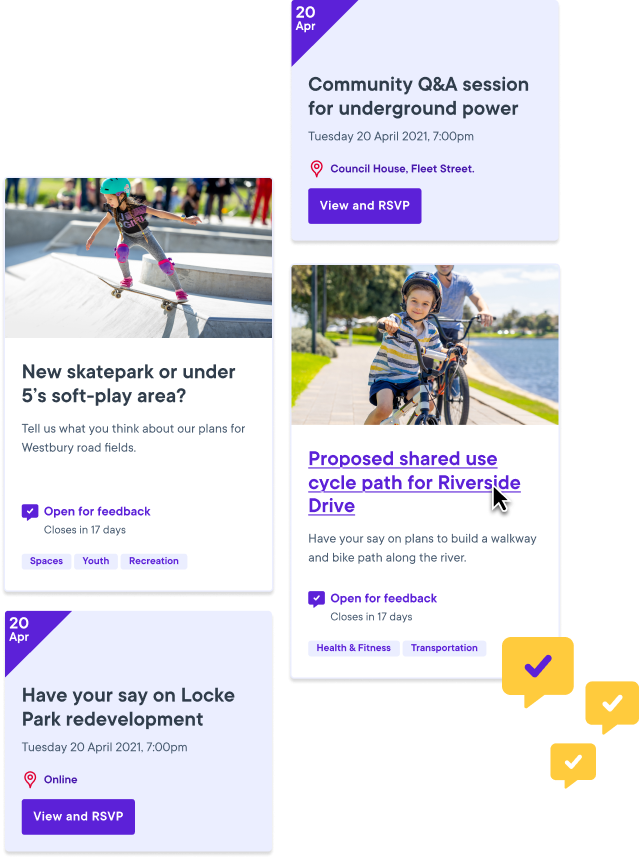Select the Spaces tag
The image size is (640, 858).
point(46,561)
